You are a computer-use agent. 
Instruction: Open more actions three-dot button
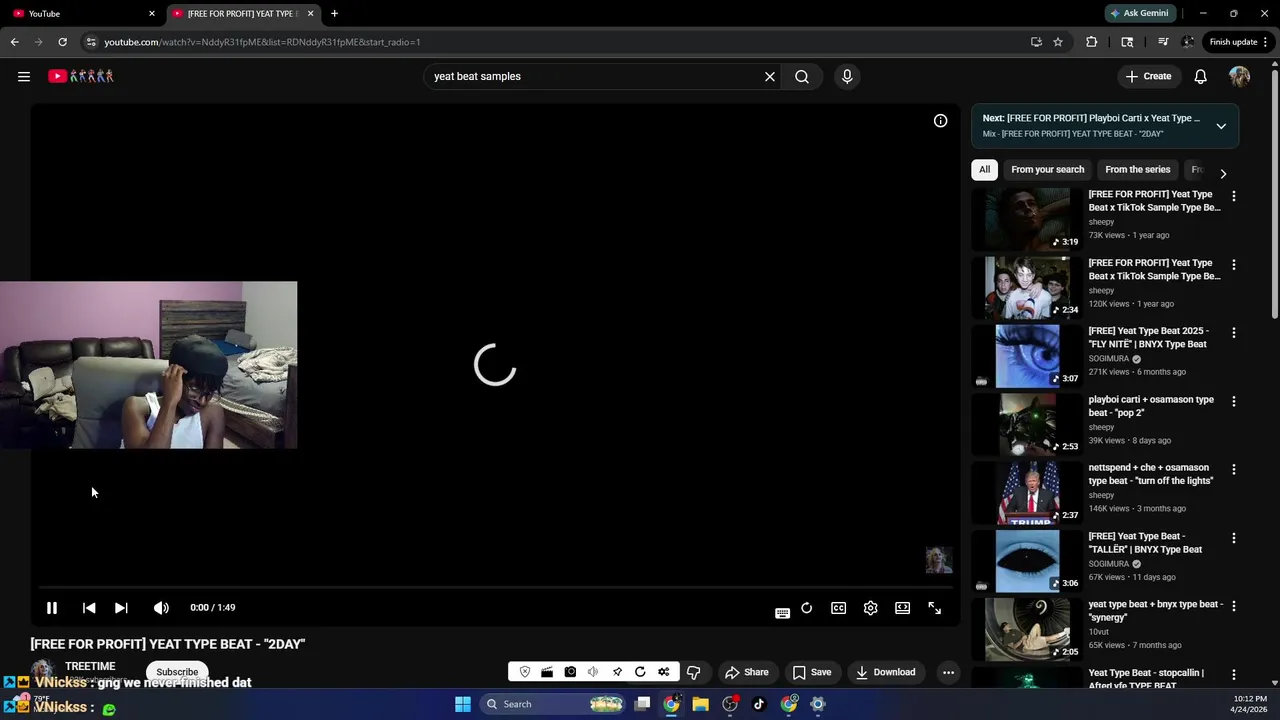[948, 672]
